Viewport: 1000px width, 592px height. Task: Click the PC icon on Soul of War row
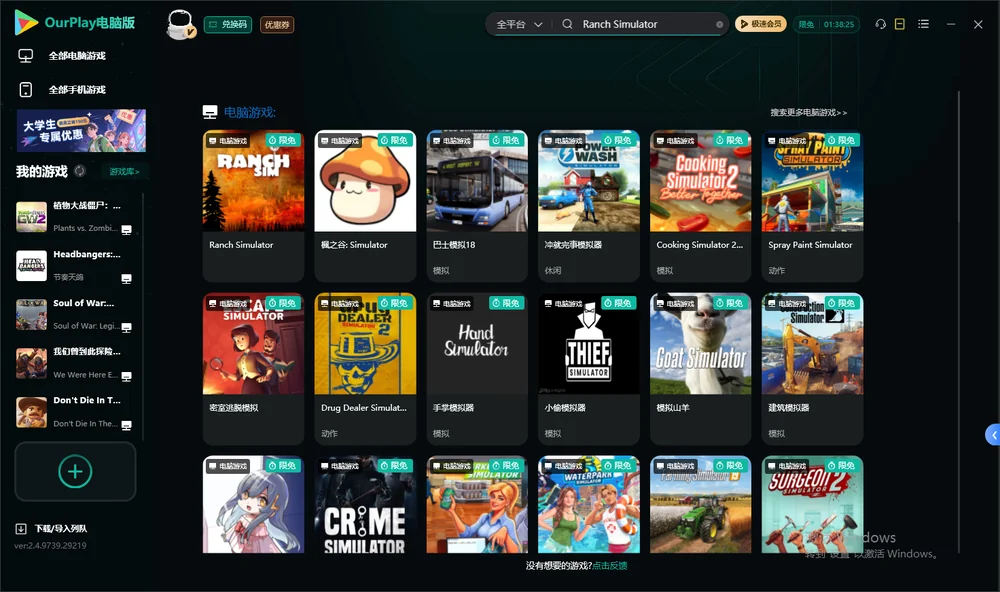(127, 327)
